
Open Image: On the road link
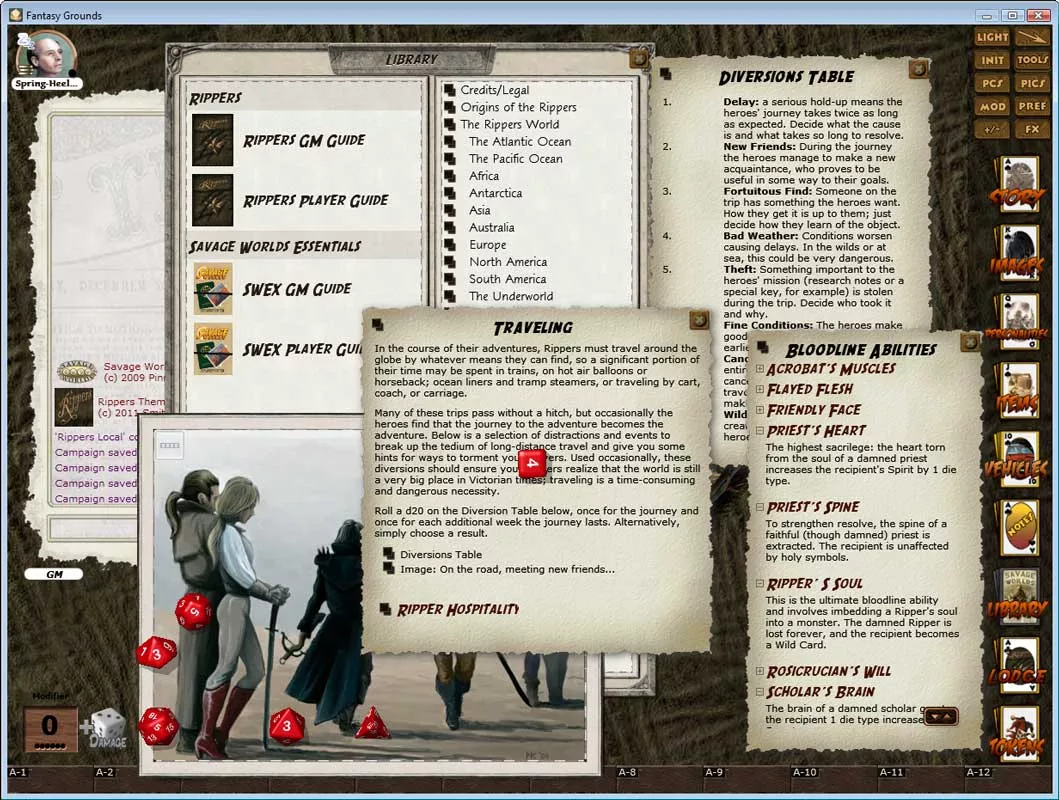[x=499, y=569]
